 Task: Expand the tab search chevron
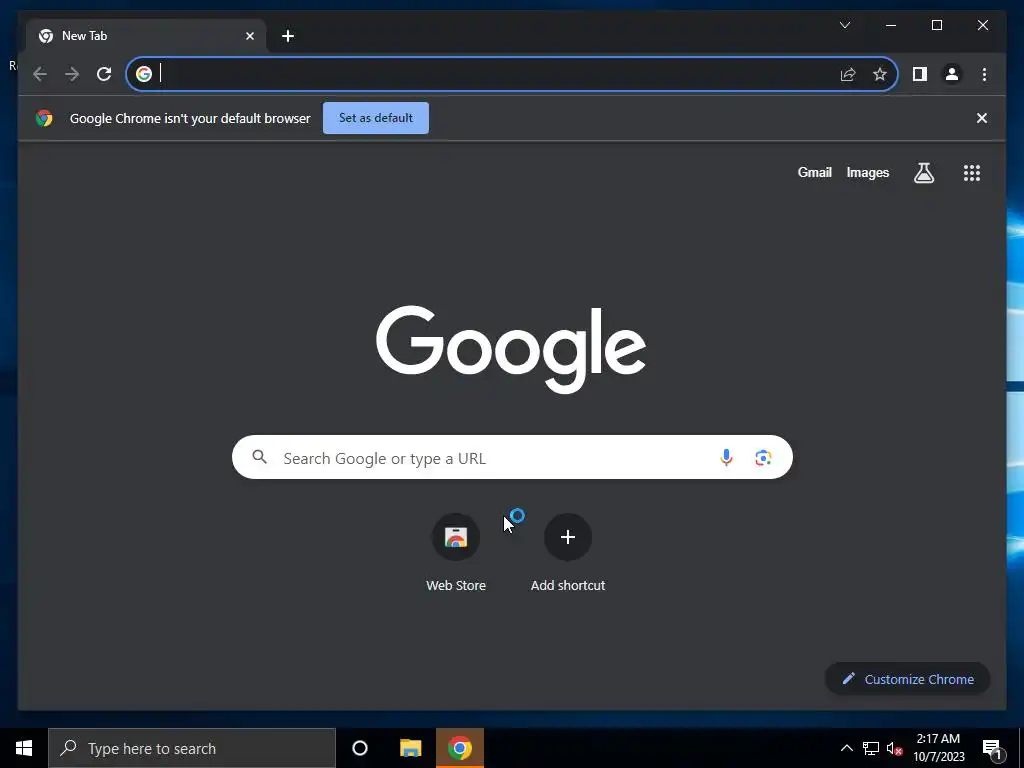click(844, 25)
